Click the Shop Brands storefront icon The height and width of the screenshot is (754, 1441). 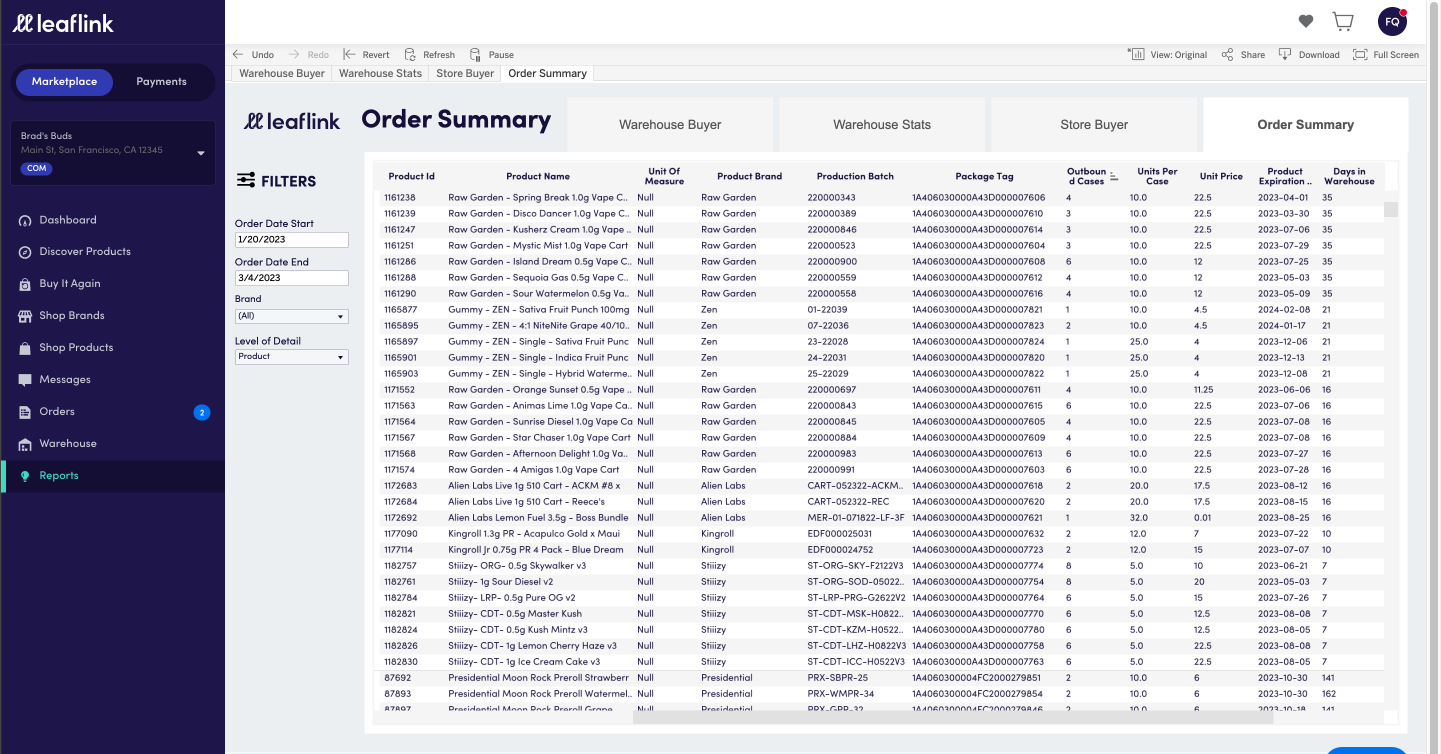point(25,316)
